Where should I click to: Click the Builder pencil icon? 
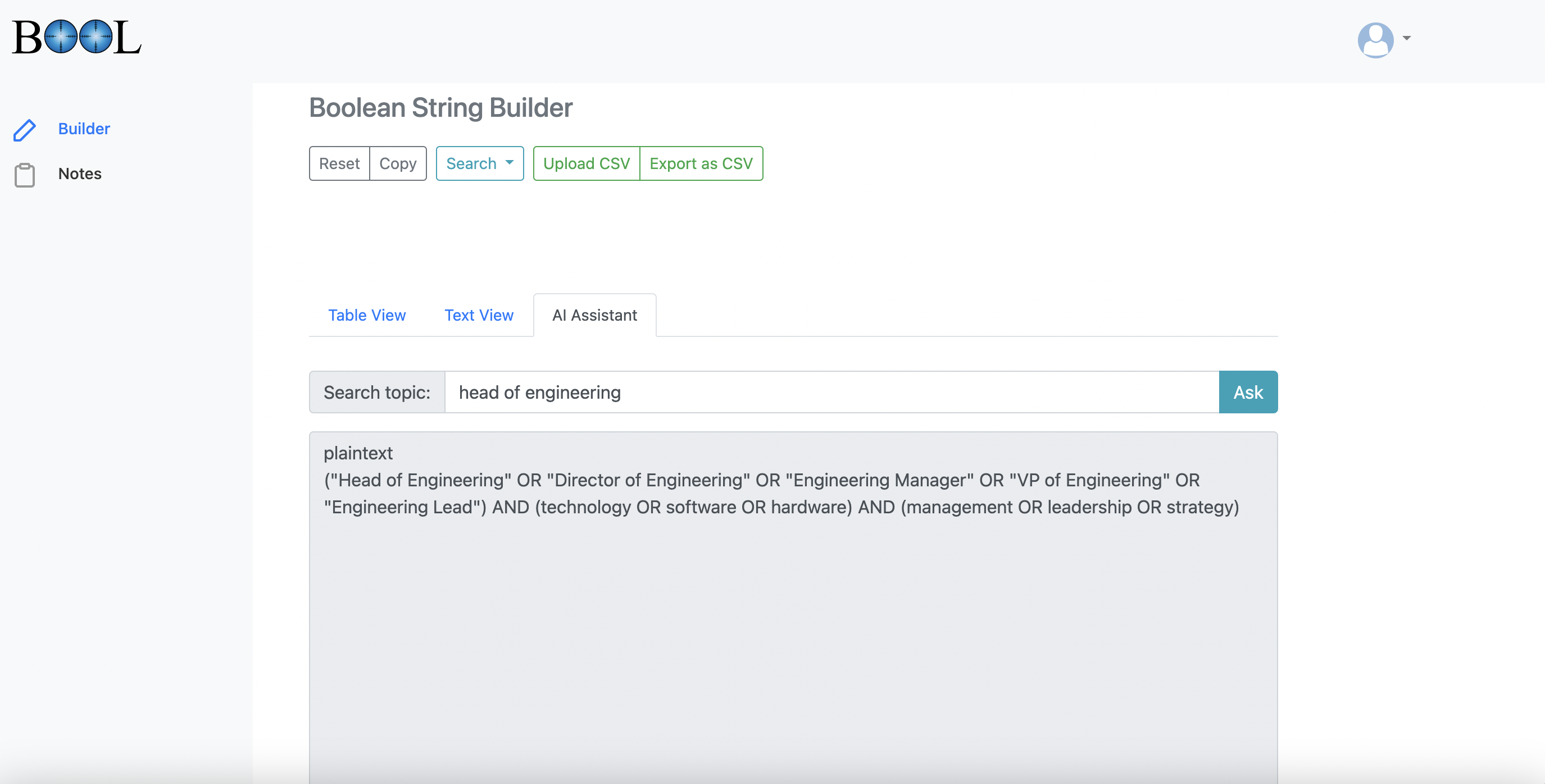click(x=25, y=130)
